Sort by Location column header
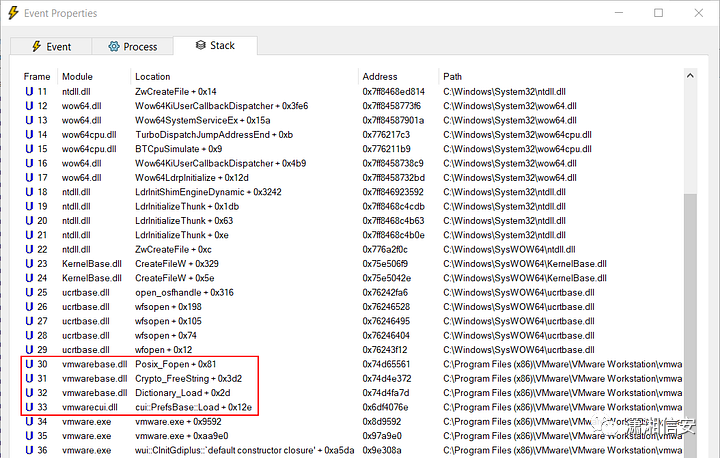Viewport: 720px width, 458px height. (152, 76)
